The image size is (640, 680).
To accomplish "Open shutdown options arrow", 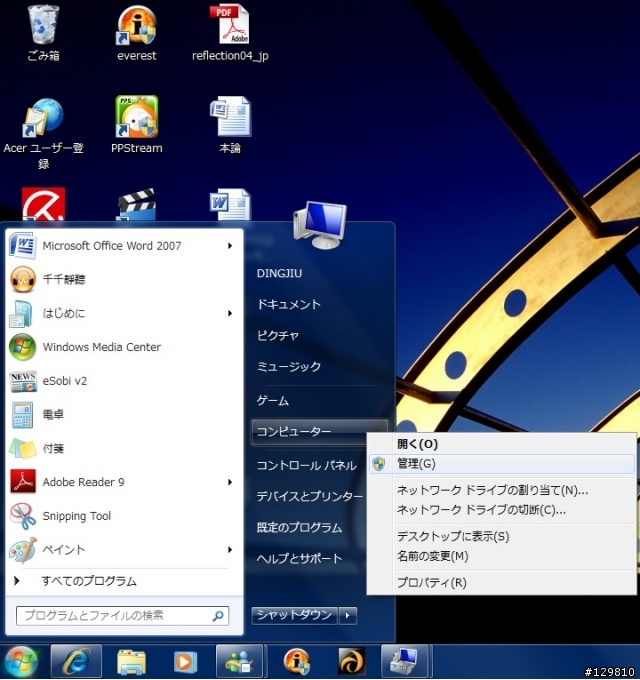I will (348, 615).
